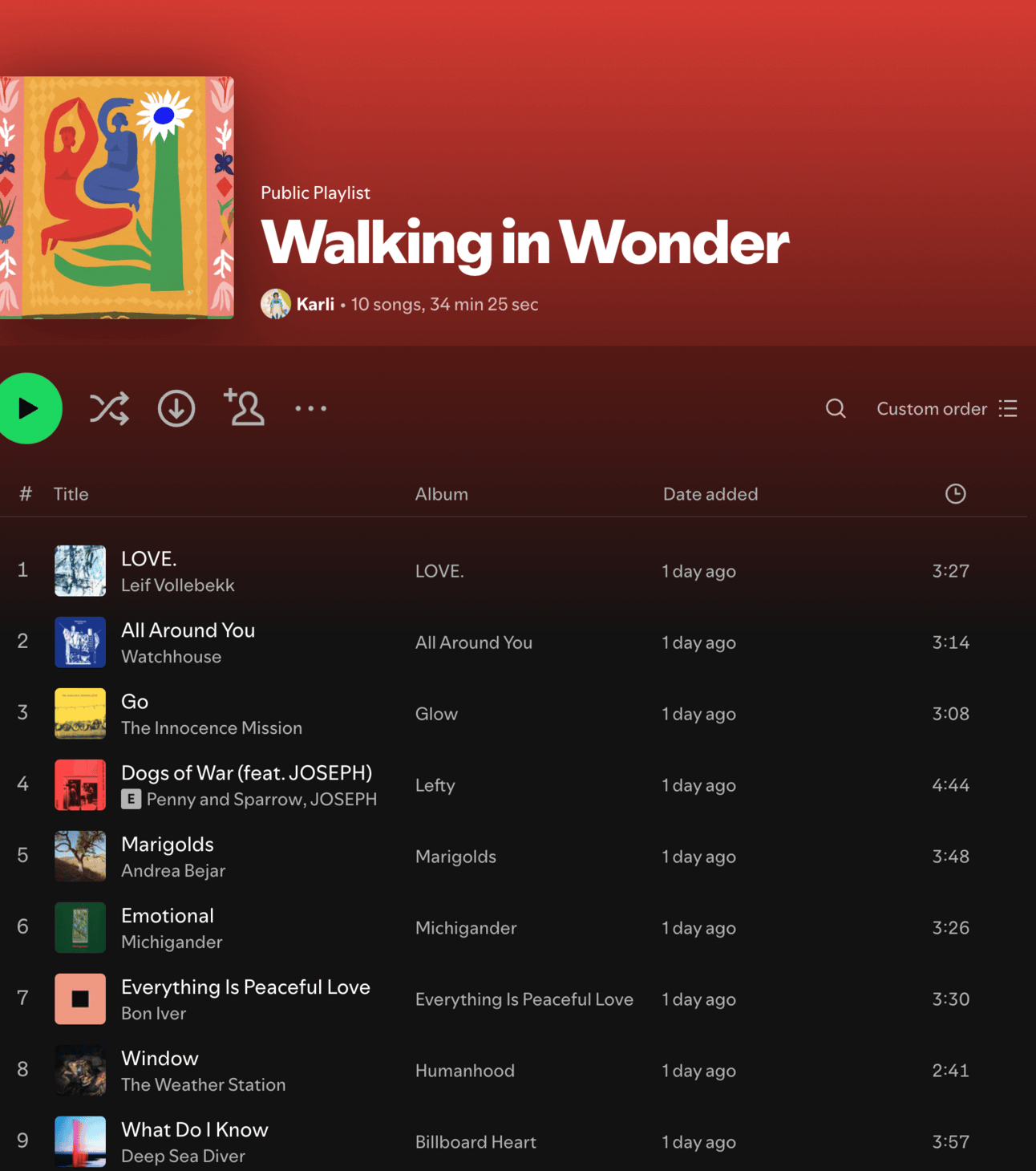Open more options three-dot menu

pyautogui.click(x=310, y=408)
